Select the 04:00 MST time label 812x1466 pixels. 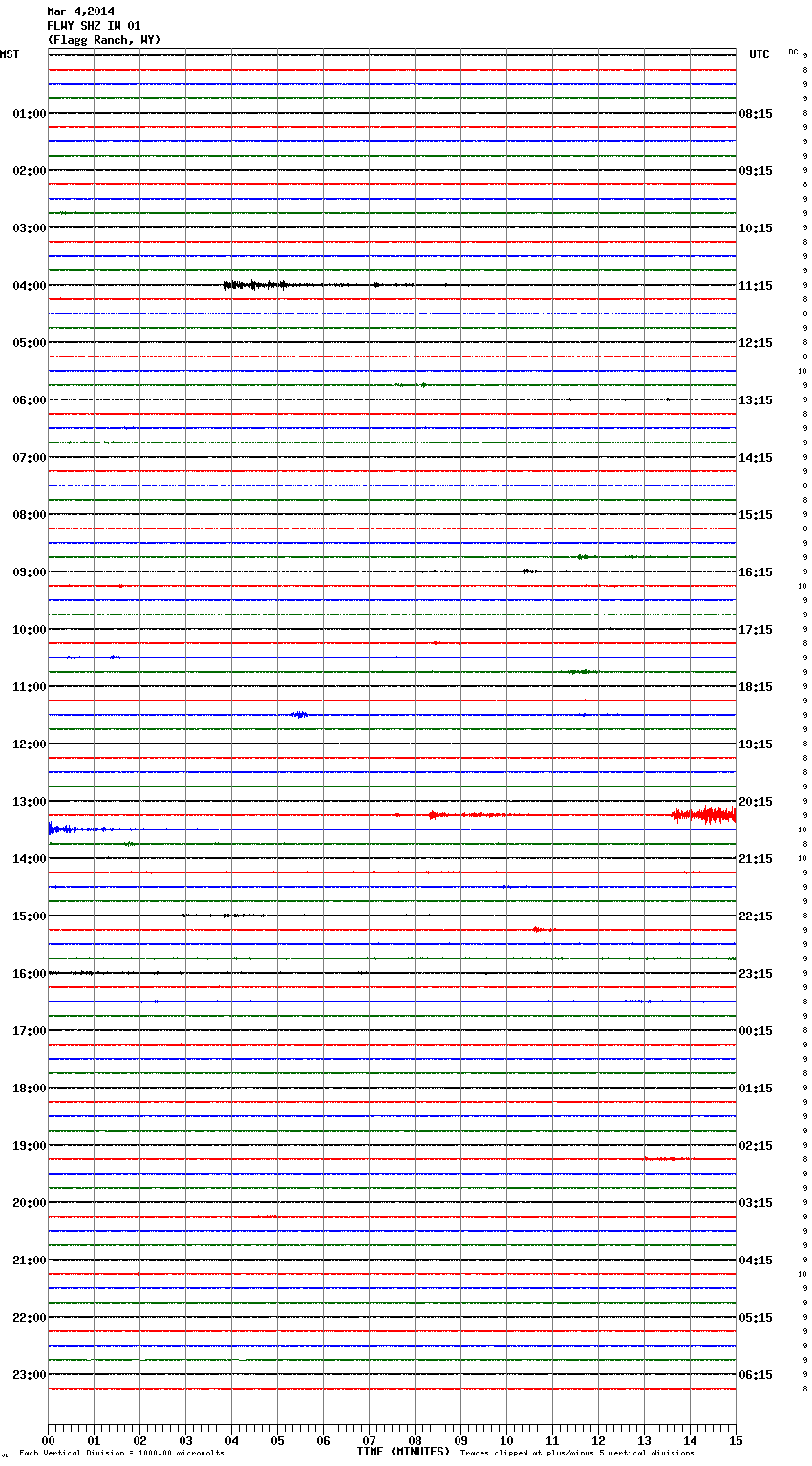pos(29,286)
